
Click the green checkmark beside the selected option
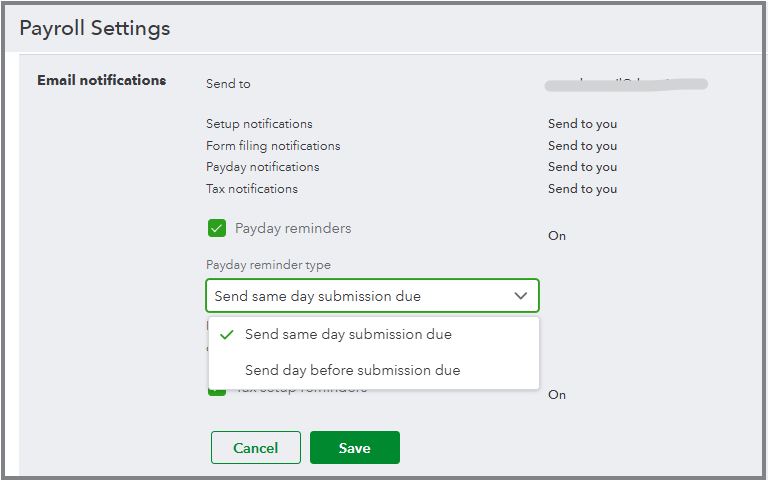pos(227,335)
